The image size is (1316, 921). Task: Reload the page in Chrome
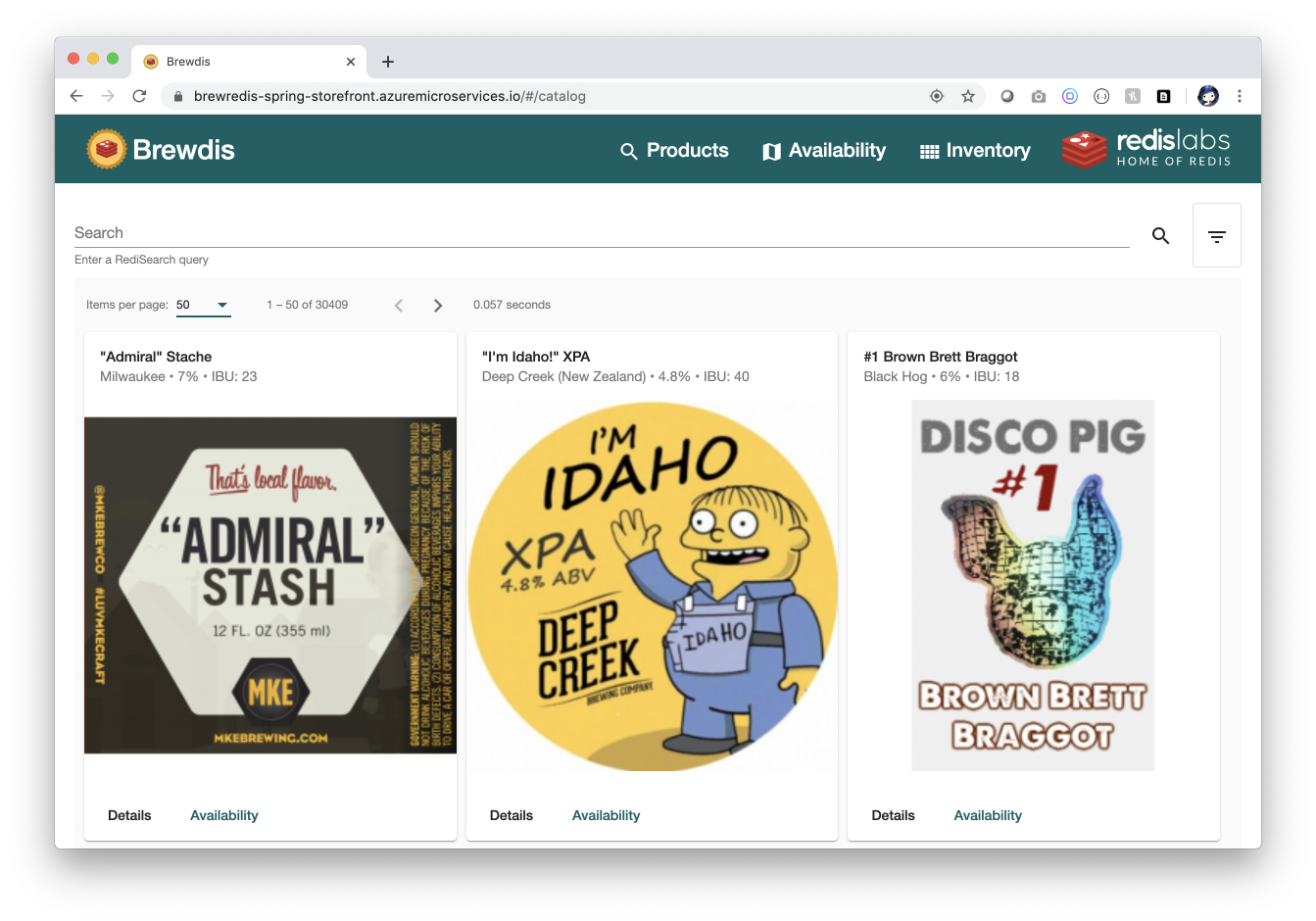[139, 96]
